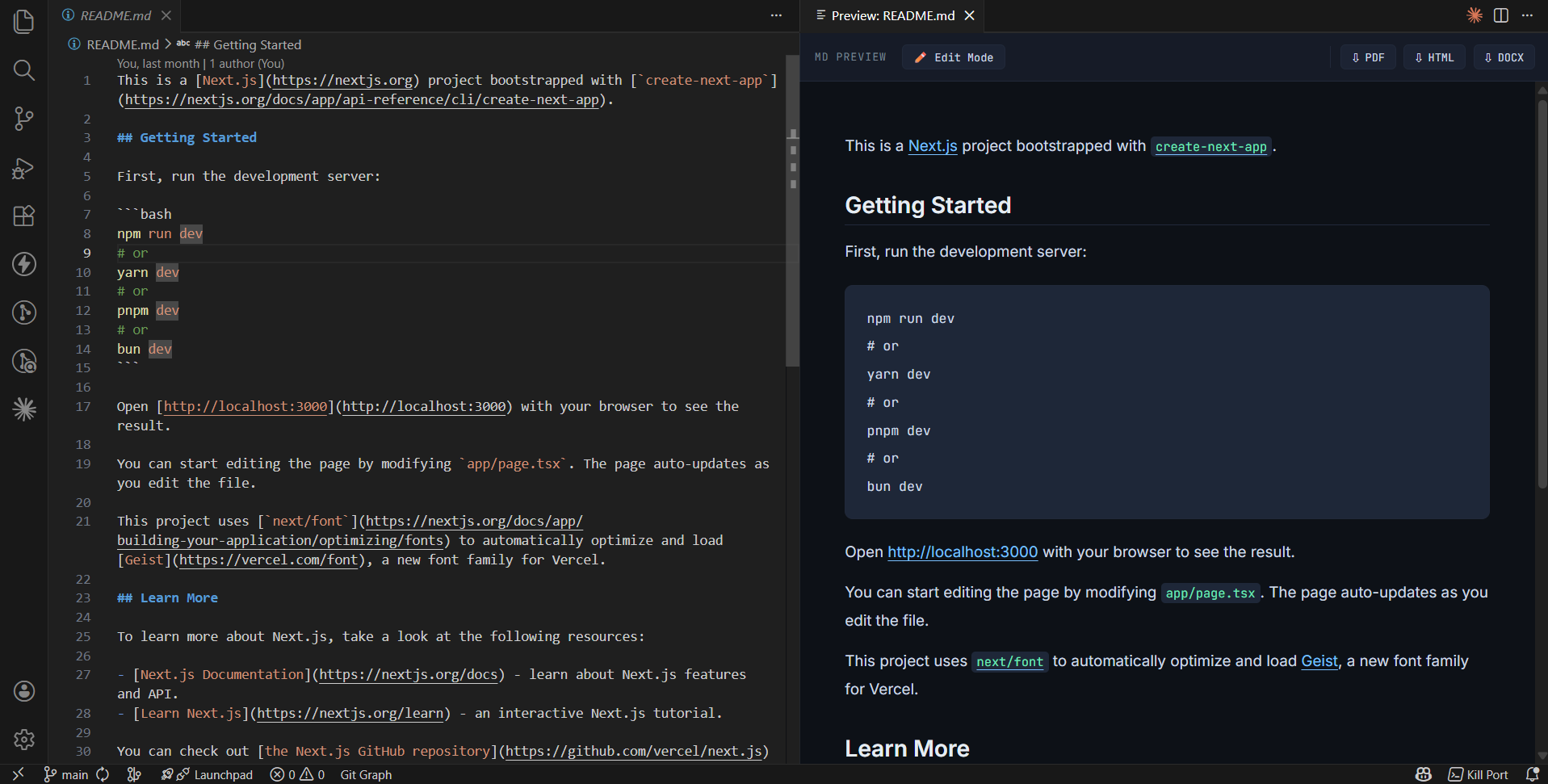Open the Run and Debug view

(23, 168)
